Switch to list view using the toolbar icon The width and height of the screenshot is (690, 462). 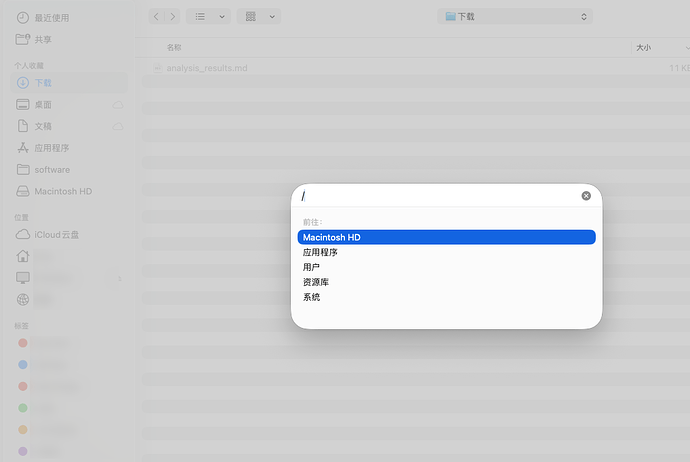[200, 17]
